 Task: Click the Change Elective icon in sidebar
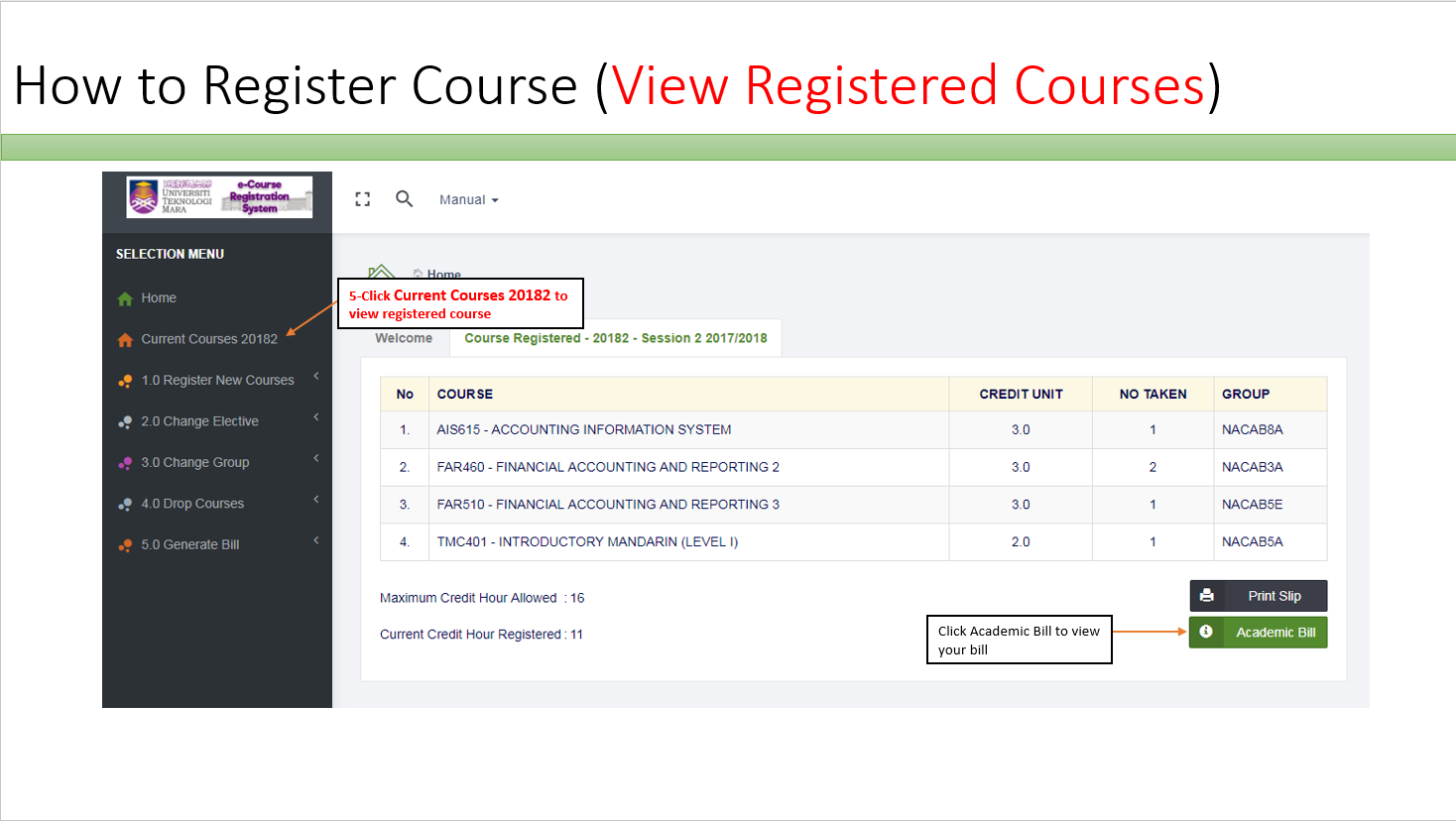coord(126,420)
